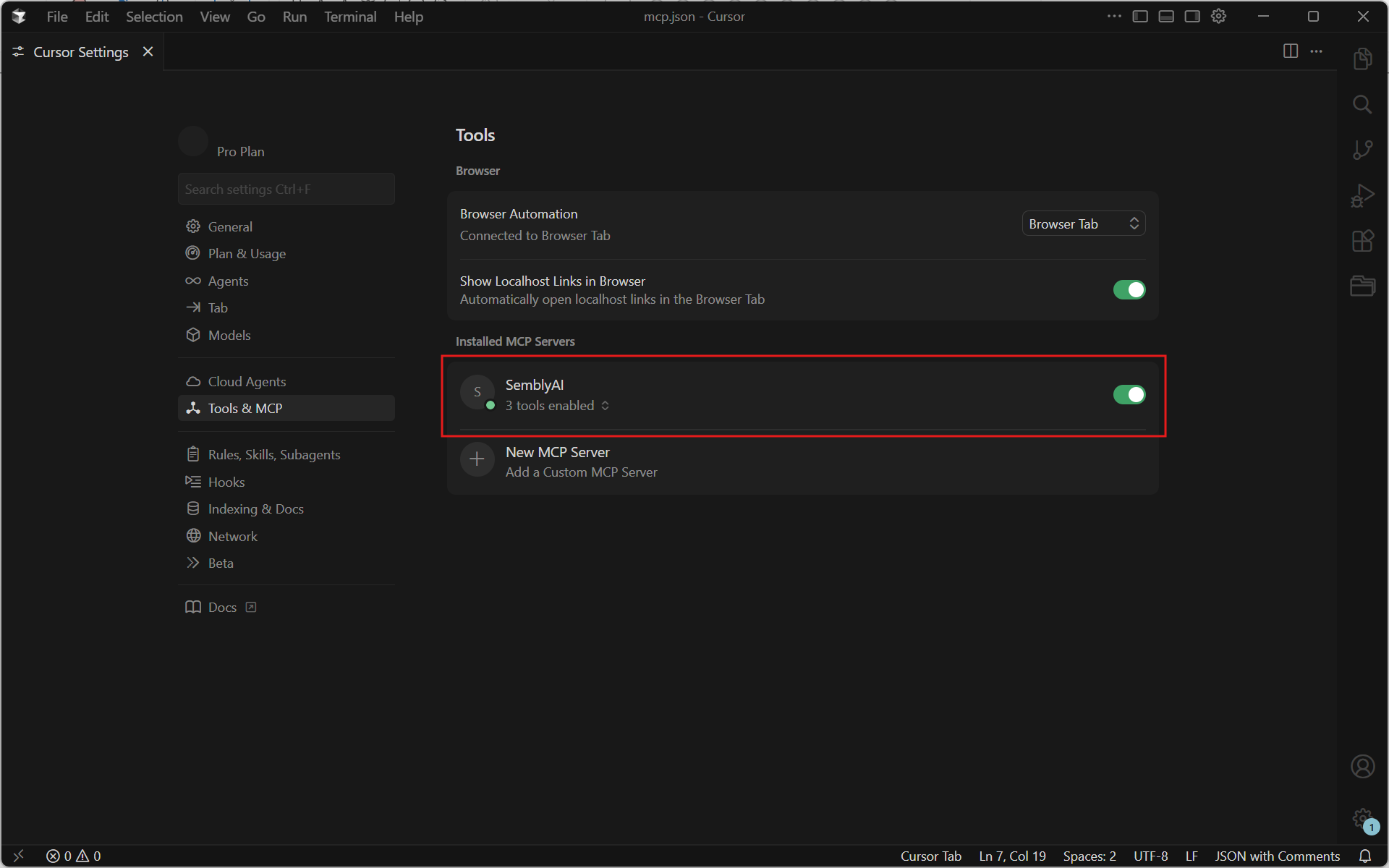Viewport: 1389px width, 868px height.
Task: Open the Browser Tab dropdown
Action: (1083, 224)
